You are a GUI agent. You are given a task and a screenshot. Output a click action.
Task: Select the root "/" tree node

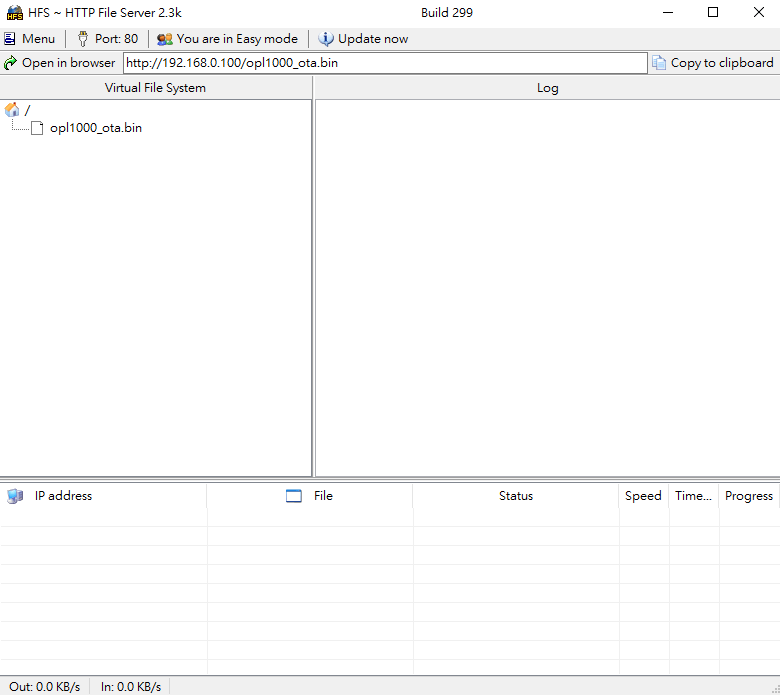coord(27,110)
